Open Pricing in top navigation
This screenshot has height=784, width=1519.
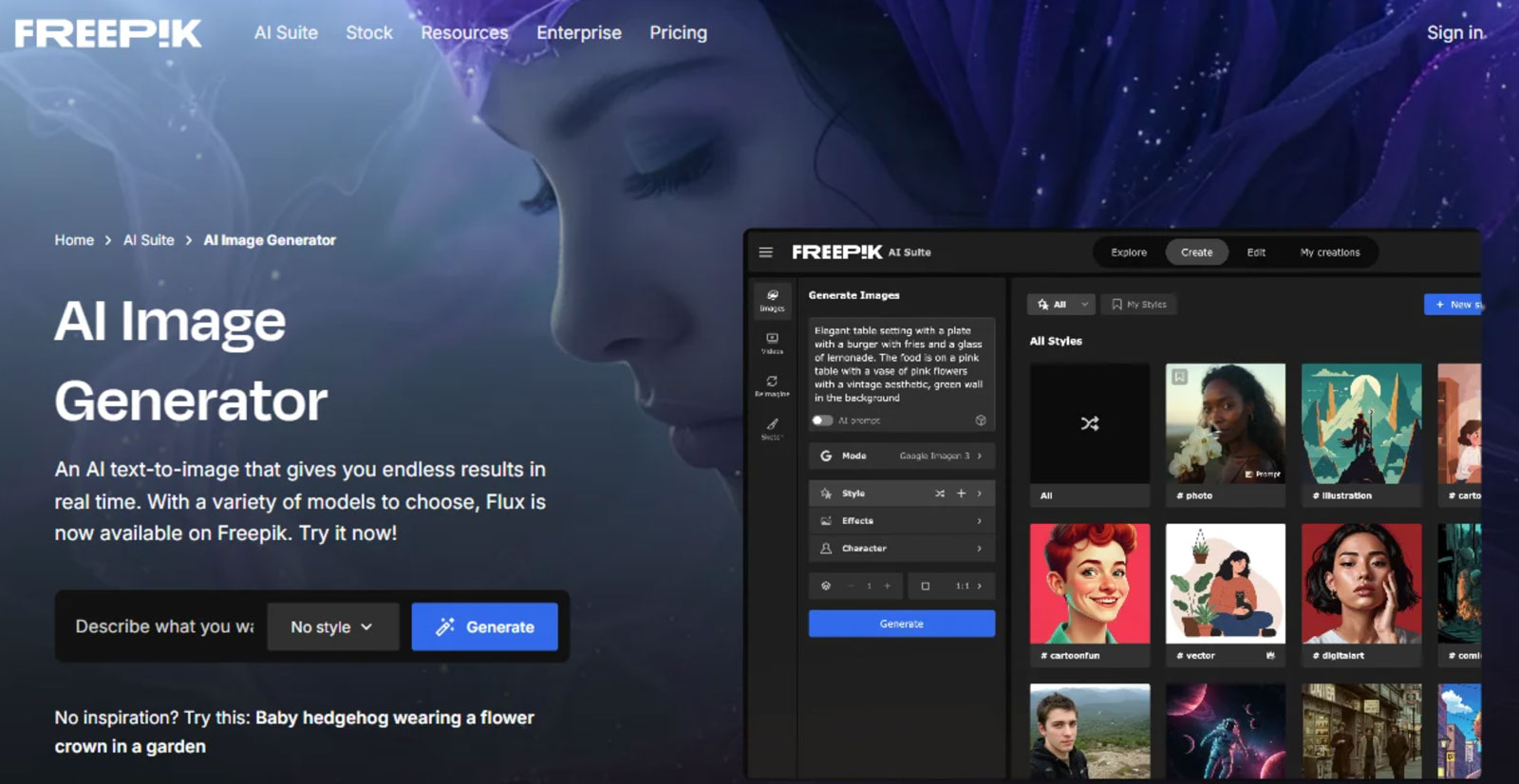click(678, 32)
